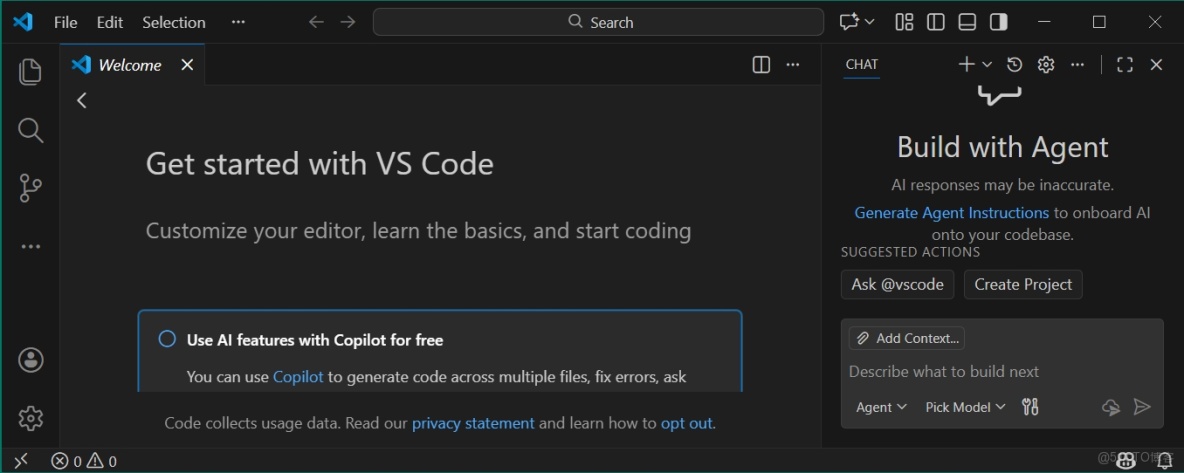Open the Accounts menu icon
The height and width of the screenshot is (473, 1184).
point(30,360)
